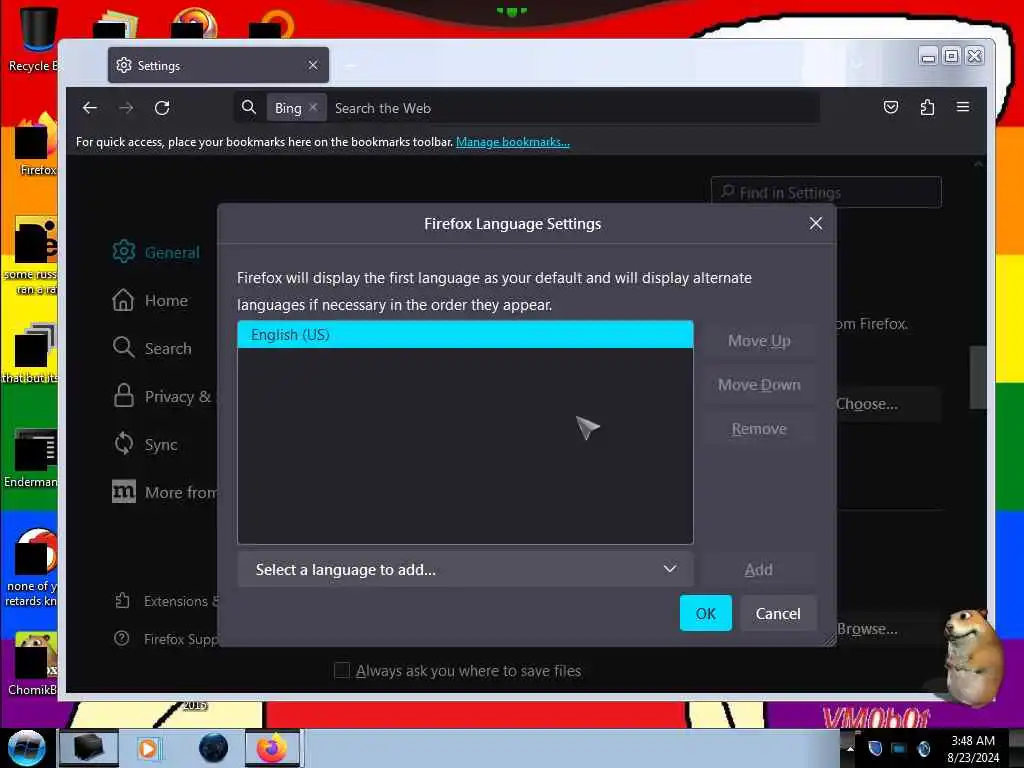The image size is (1024, 768).
Task: Click the network icon in system tray
Action: point(899,748)
